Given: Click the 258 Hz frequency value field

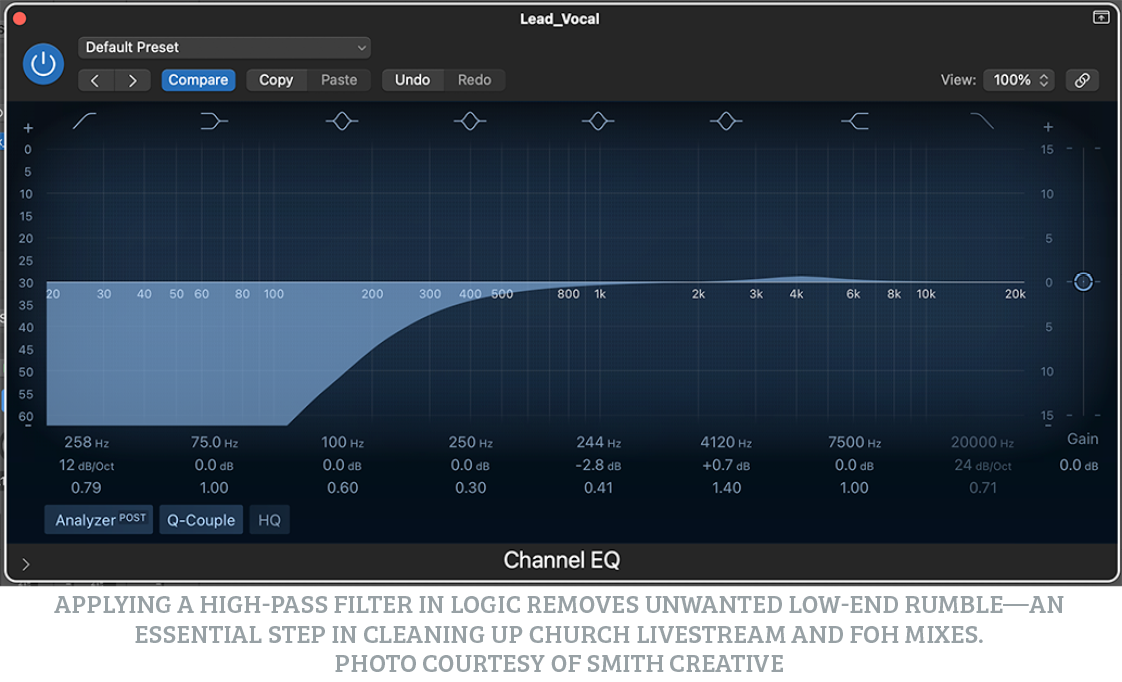Looking at the screenshot, I should [86, 442].
